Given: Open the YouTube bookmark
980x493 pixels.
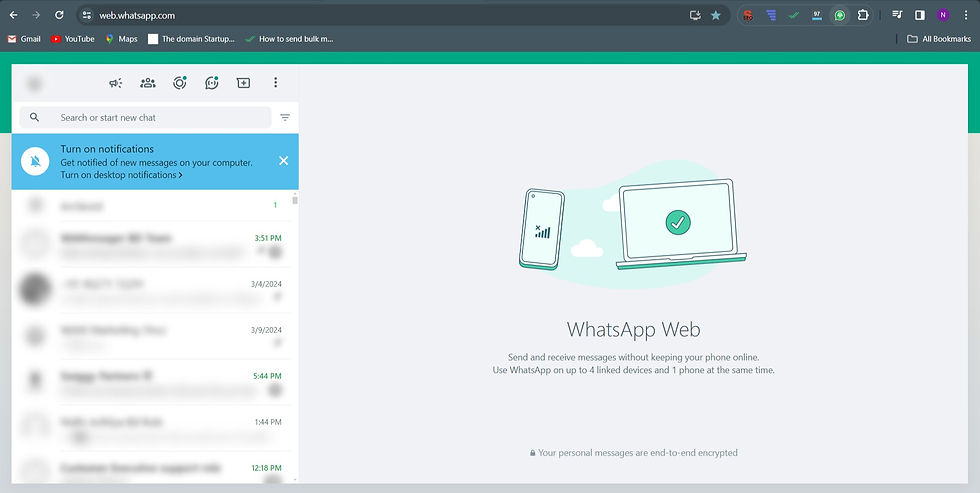Looking at the screenshot, I should point(72,39).
